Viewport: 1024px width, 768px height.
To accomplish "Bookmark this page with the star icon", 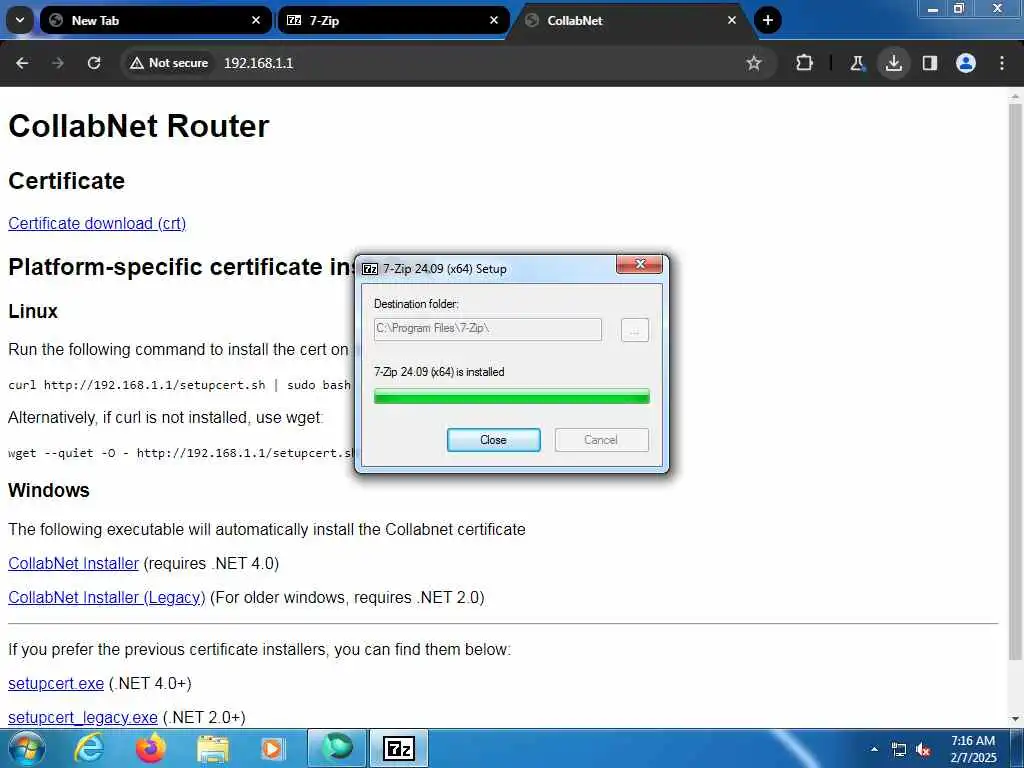I will 754,63.
